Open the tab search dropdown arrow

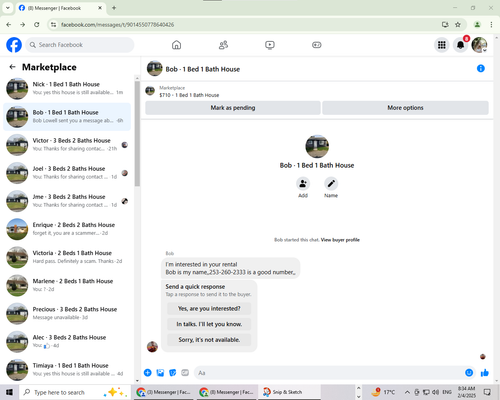coord(8,8)
